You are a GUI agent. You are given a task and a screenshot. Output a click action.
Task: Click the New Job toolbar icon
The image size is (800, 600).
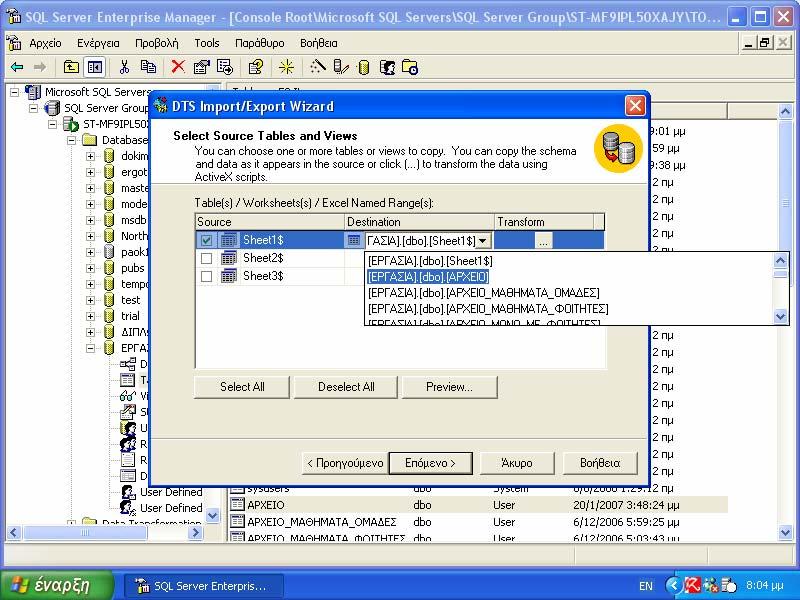pos(410,67)
